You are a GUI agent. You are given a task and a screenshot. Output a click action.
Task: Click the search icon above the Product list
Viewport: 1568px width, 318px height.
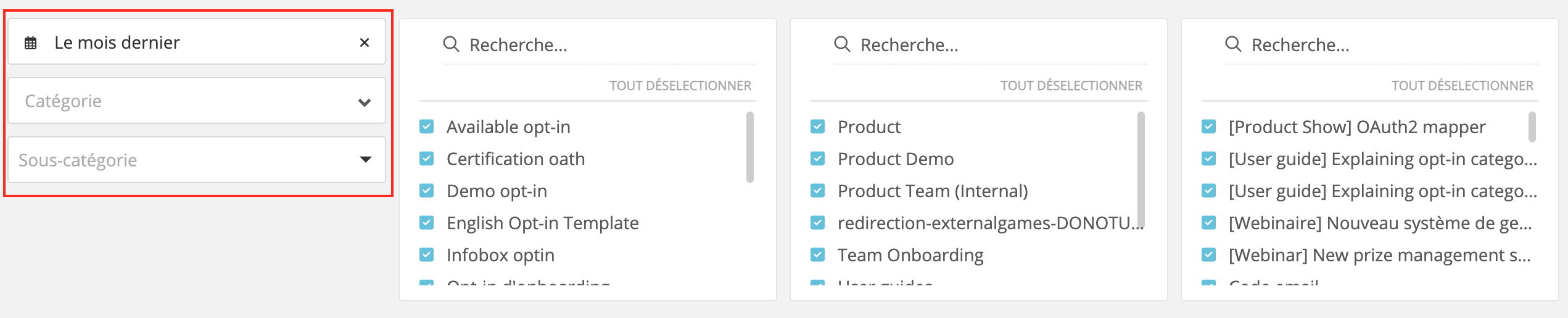[x=842, y=44]
